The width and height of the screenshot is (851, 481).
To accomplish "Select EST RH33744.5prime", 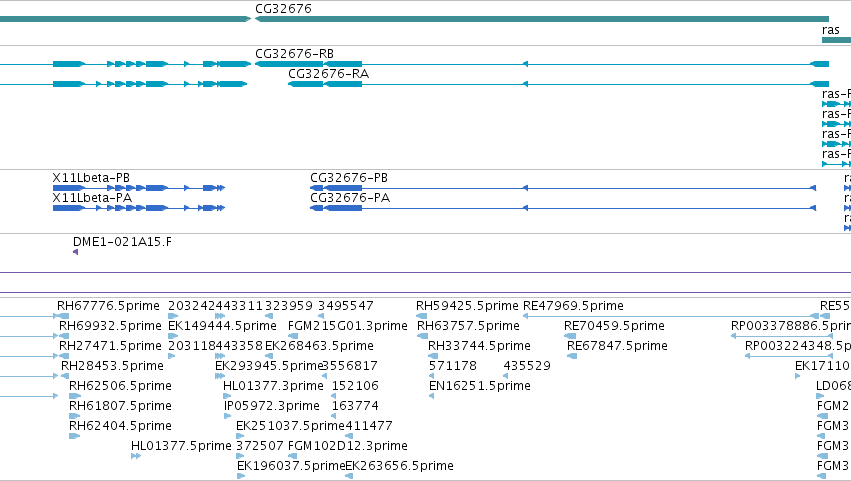I will click(479, 346).
